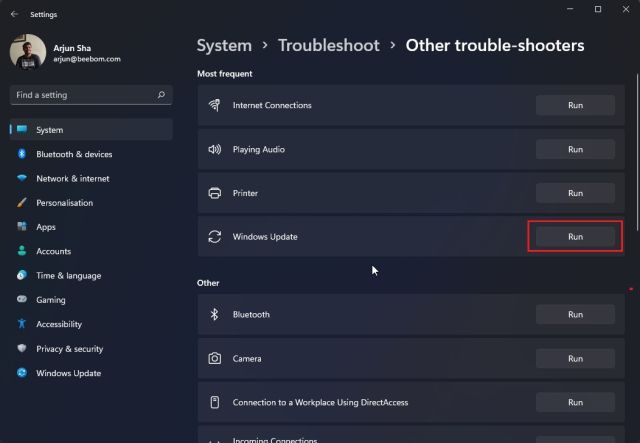Click Connection to a Workplace Using DirectAccess text
640x443 pixels.
(x=320, y=403)
